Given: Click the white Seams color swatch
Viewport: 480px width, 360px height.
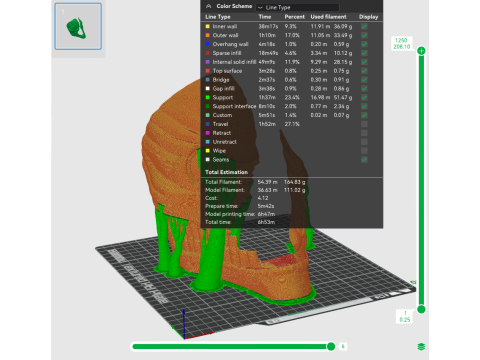Looking at the screenshot, I should [208, 160].
